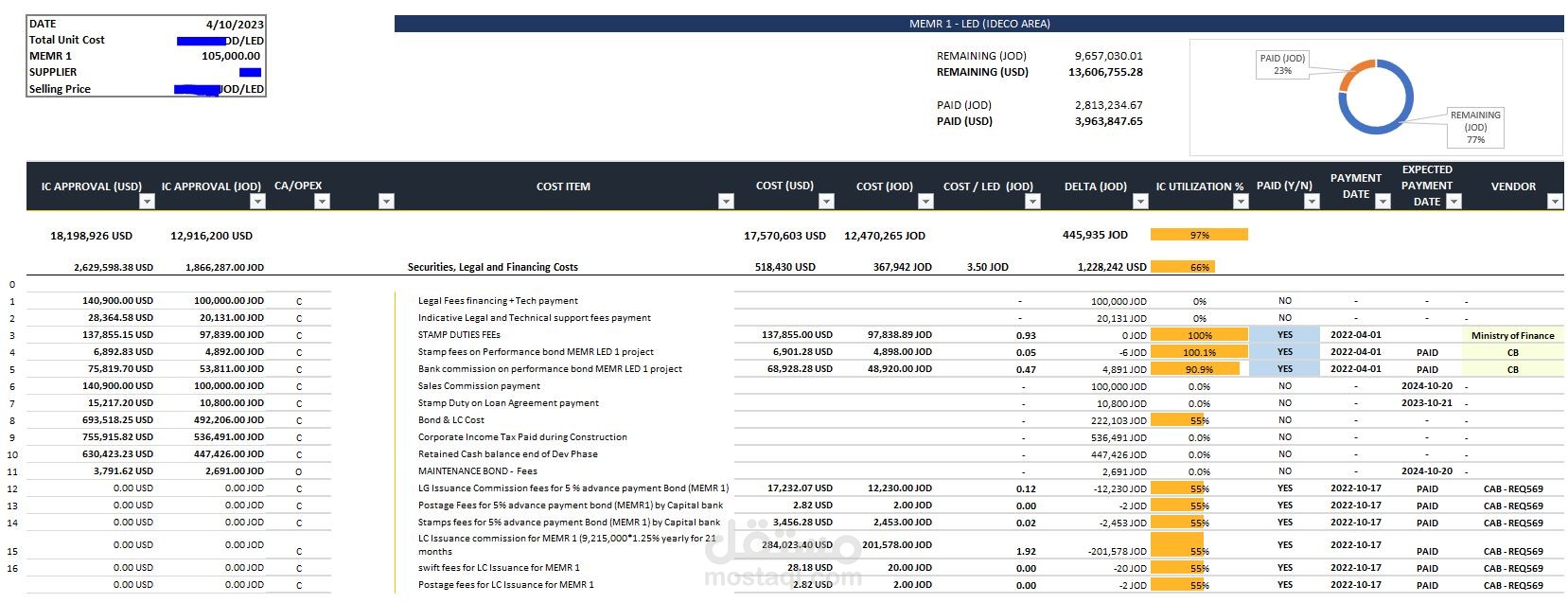Open the COST / LED (JOD) filter dropdown
This screenshot has height=603, width=1568.
(x=1032, y=202)
